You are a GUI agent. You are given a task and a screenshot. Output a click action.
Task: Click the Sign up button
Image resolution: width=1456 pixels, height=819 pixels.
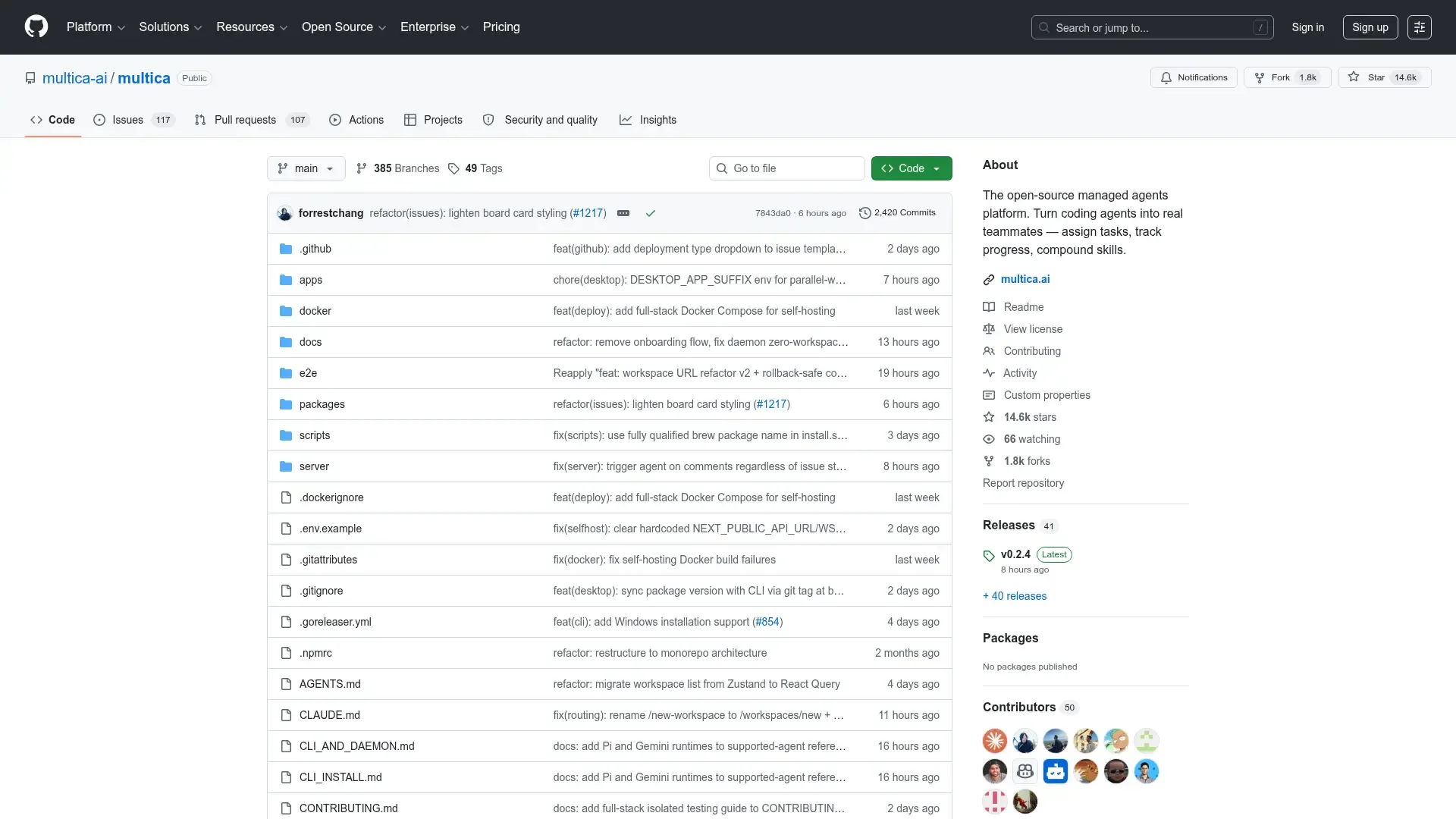(1370, 27)
